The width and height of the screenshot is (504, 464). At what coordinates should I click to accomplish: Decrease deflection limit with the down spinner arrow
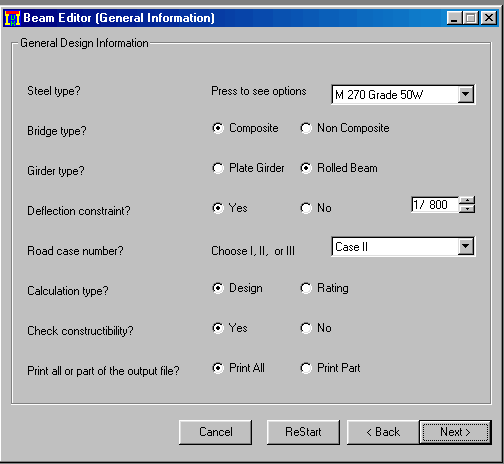pyautogui.click(x=467, y=209)
